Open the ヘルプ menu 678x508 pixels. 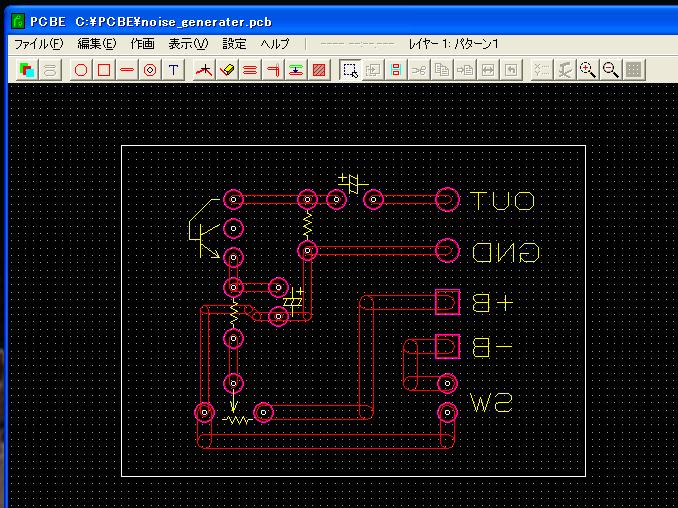[275, 44]
